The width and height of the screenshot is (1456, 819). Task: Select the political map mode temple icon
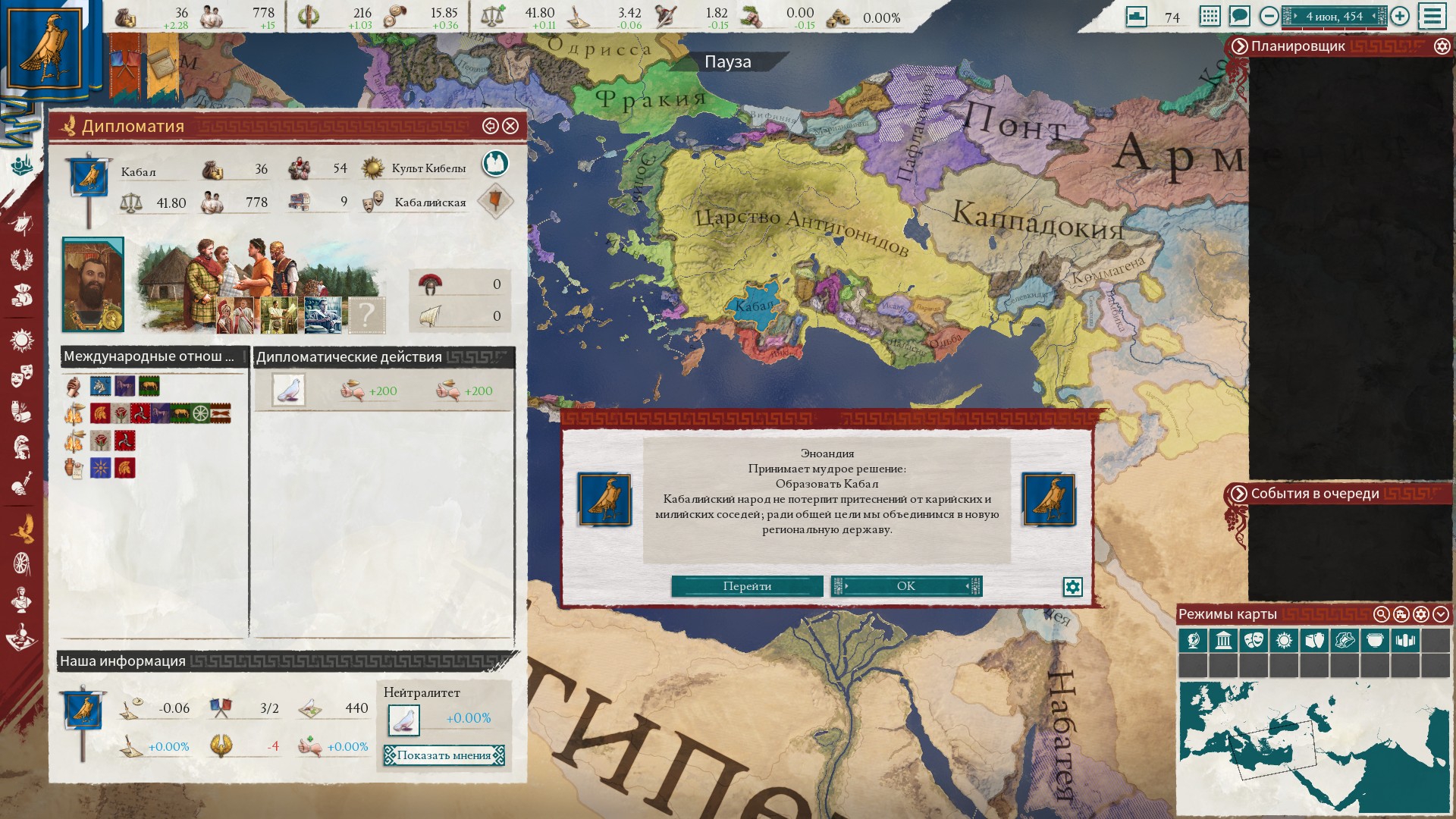[x=1223, y=641]
